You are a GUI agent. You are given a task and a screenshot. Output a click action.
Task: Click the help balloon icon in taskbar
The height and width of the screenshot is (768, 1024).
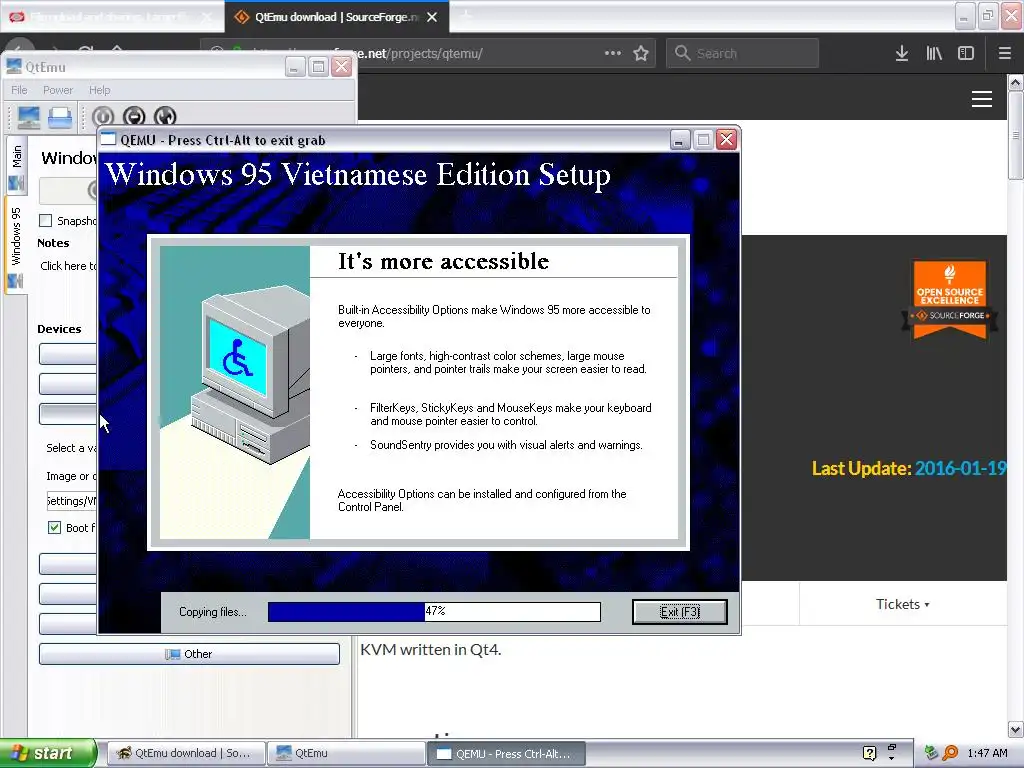pos(869,753)
